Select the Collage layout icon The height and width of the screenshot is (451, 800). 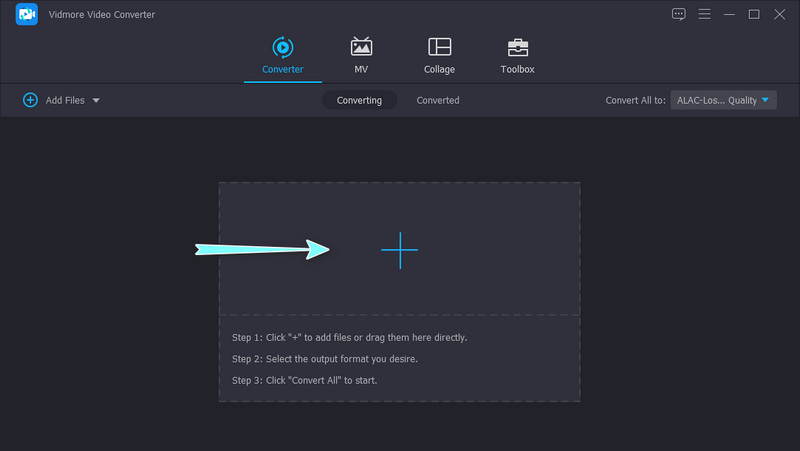(x=439, y=47)
